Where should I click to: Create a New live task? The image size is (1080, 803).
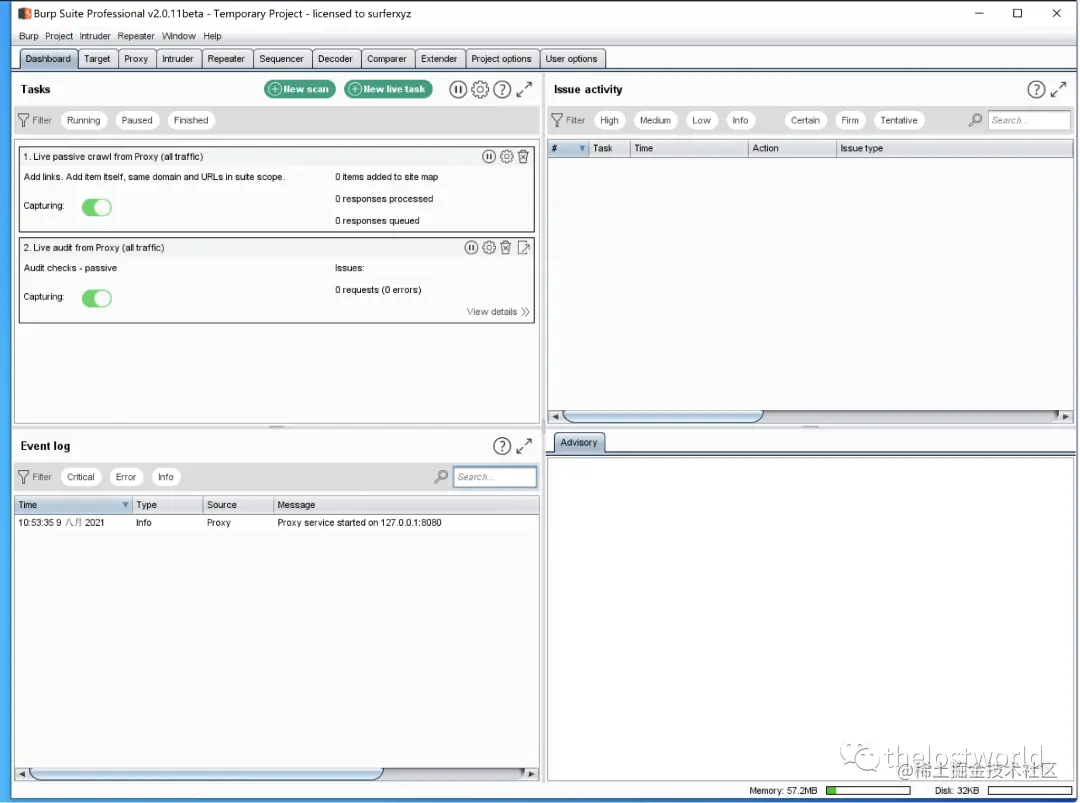[x=388, y=89]
